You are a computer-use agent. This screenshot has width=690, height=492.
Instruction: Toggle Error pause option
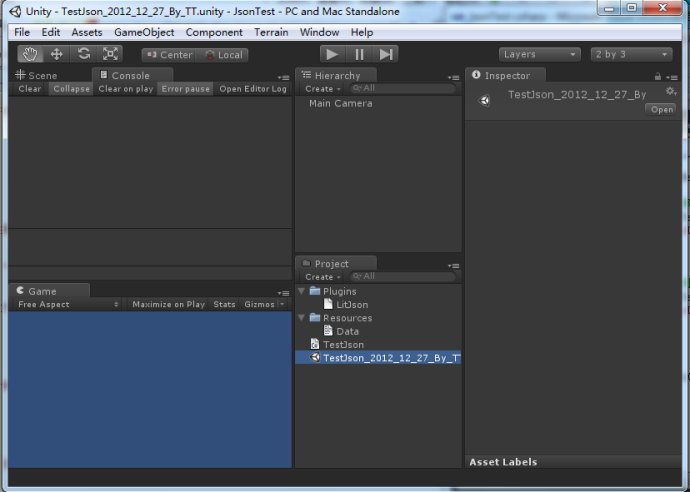185,89
